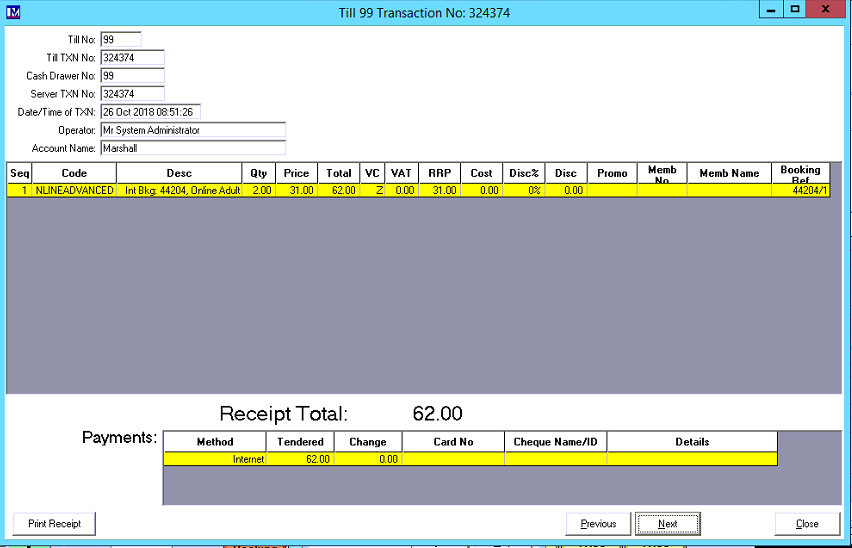Screen dimensions: 852x548
Task: Click the Qty column header
Action: pyautogui.click(x=259, y=173)
